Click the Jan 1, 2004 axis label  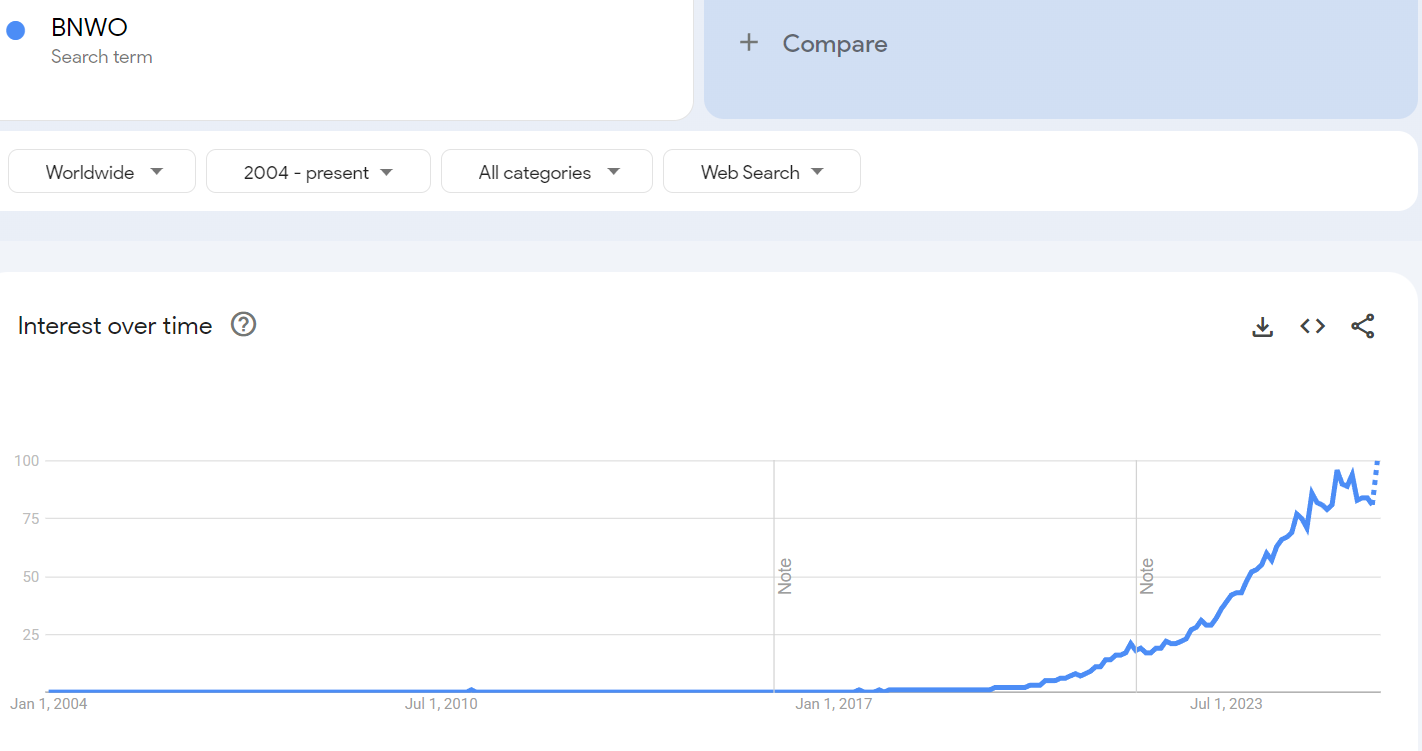49,704
